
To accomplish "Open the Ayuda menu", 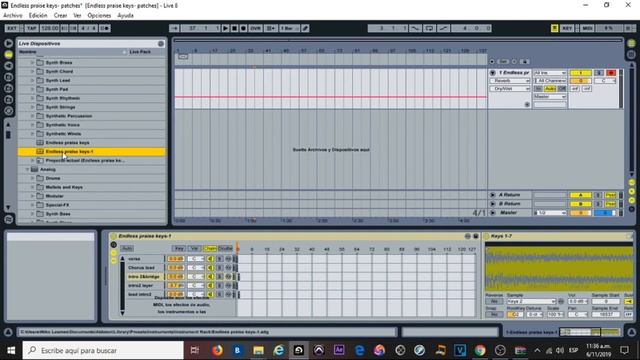I will [125, 16].
